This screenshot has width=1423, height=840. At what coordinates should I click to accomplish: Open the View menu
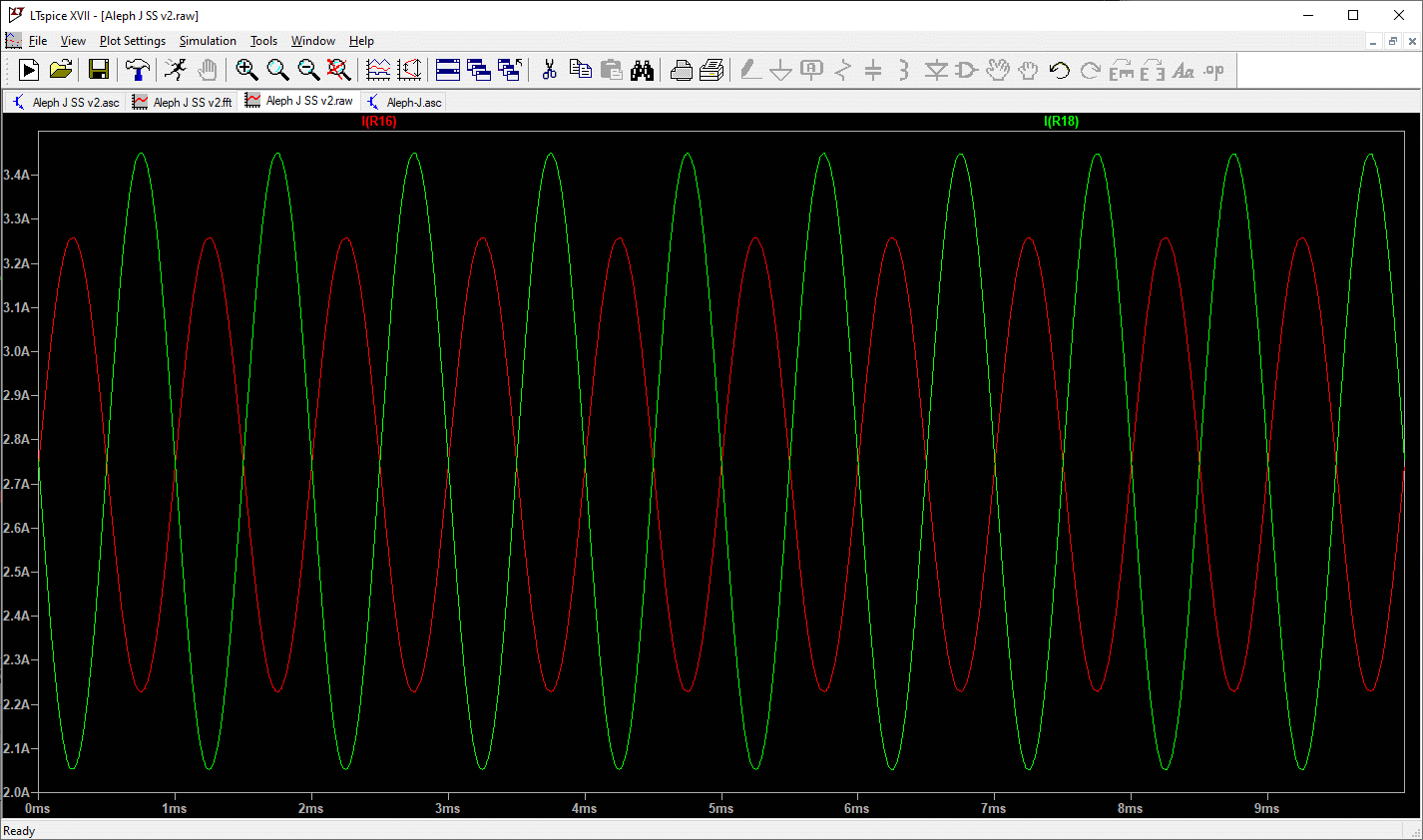[x=73, y=41]
